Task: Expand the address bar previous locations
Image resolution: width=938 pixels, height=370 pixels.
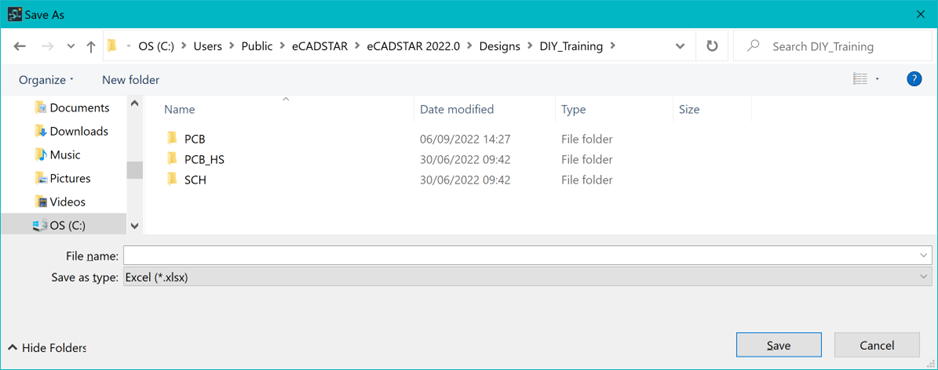Action: [x=680, y=46]
